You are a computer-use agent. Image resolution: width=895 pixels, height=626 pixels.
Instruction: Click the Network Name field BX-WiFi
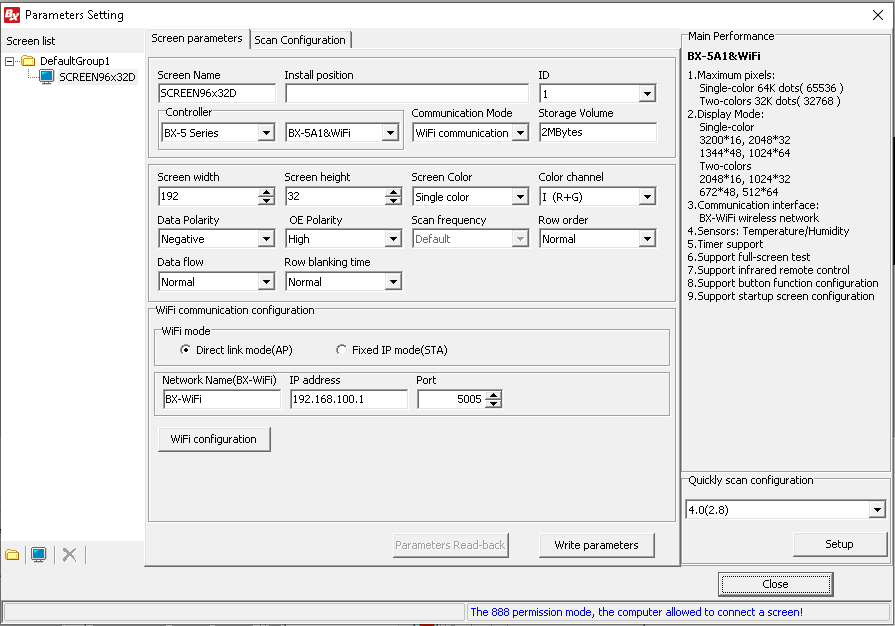221,399
